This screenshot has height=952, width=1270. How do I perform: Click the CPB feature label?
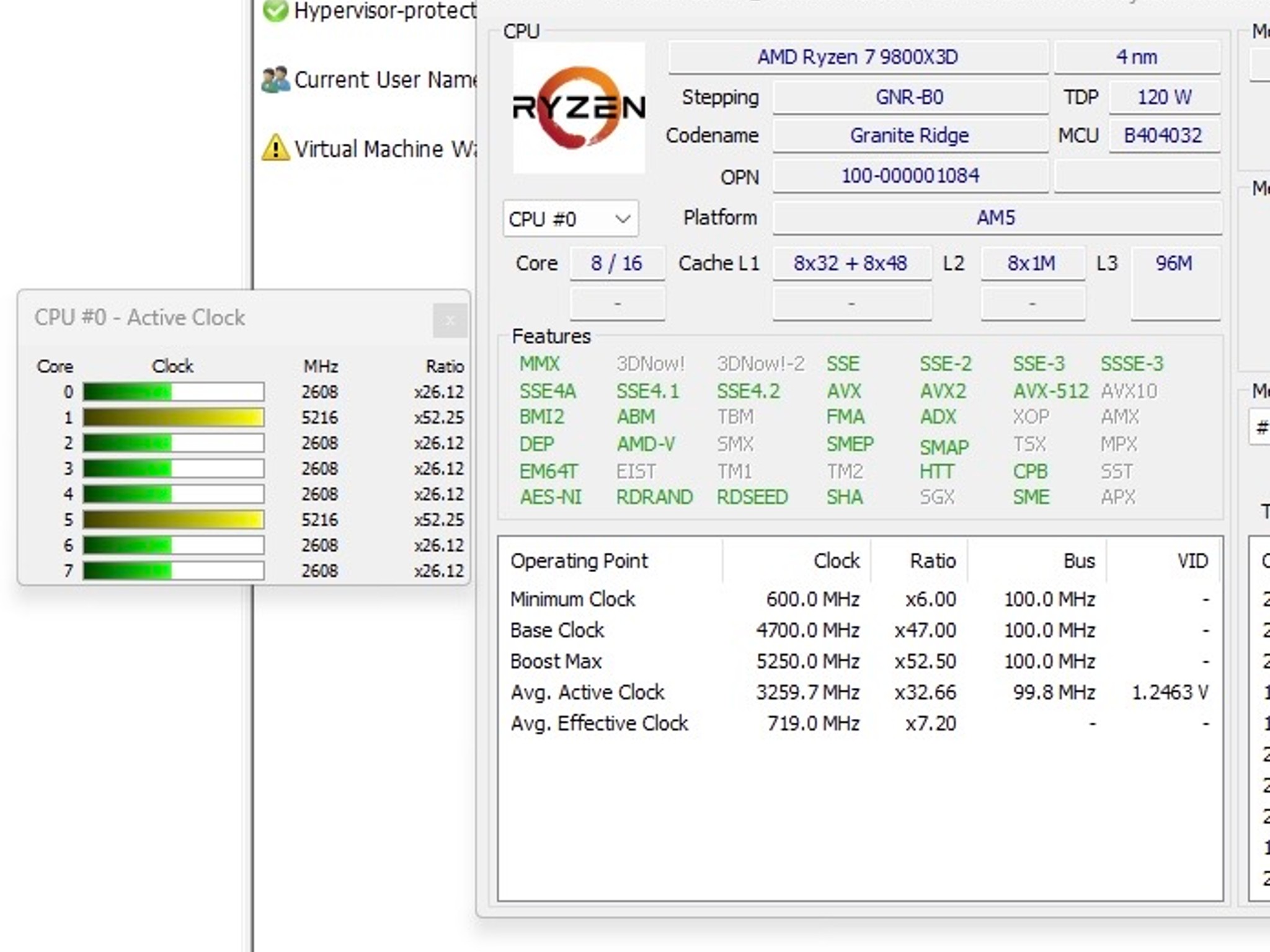click(x=1030, y=472)
